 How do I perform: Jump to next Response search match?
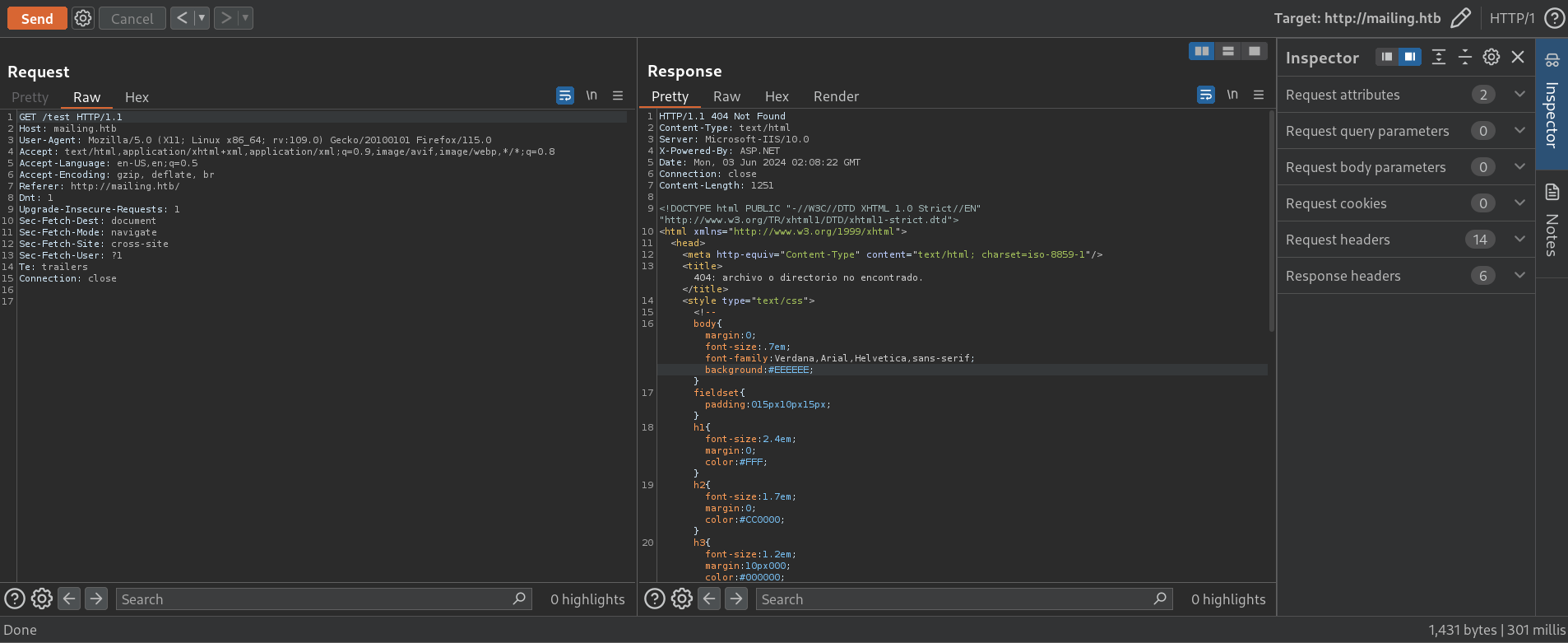(x=736, y=599)
